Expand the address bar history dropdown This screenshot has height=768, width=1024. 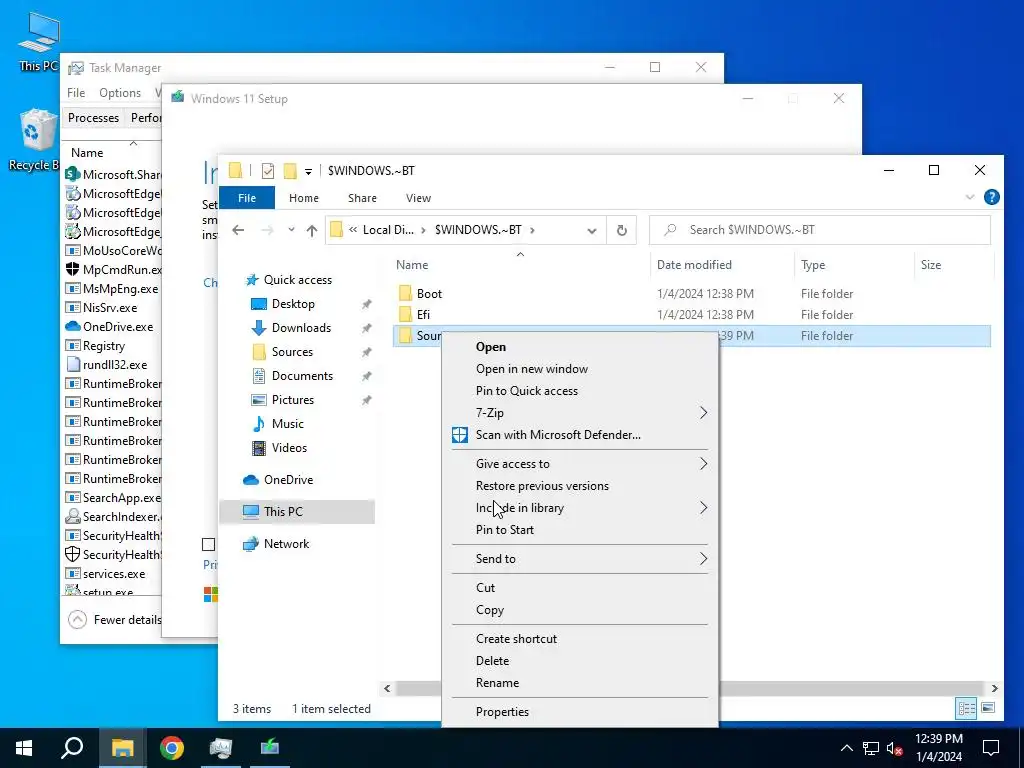click(x=592, y=231)
